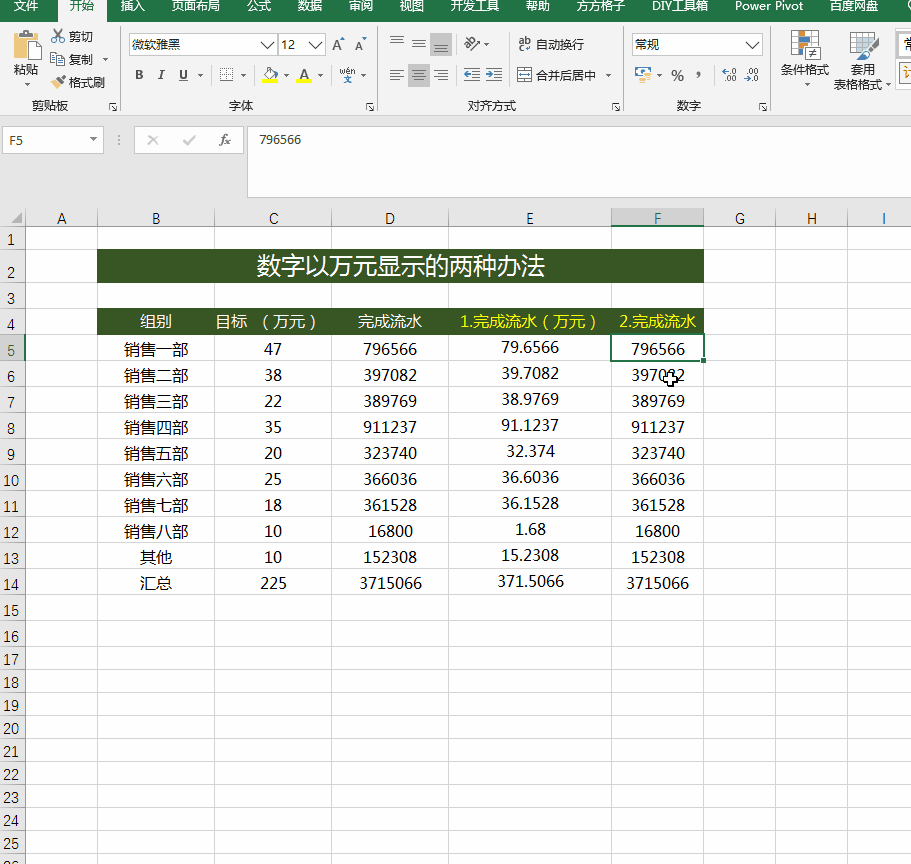The width and height of the screenshot is (911, 864).
Task: Switch to the 数据 (Data) tab
Action: pos(310,6)
